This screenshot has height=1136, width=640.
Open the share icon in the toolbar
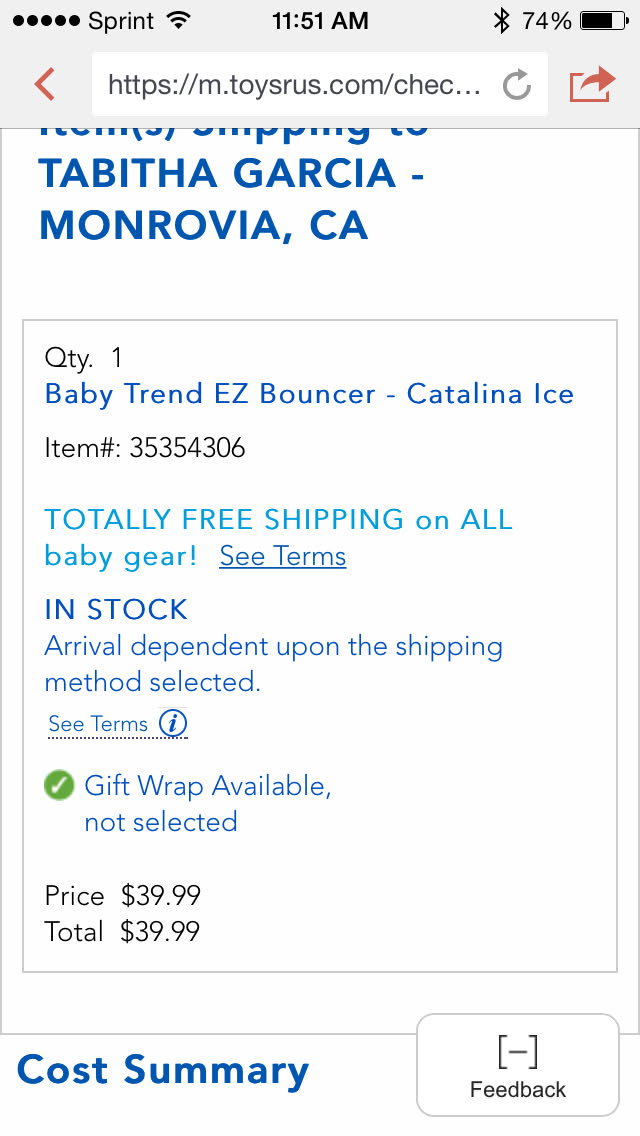click(x=592, y=84)
